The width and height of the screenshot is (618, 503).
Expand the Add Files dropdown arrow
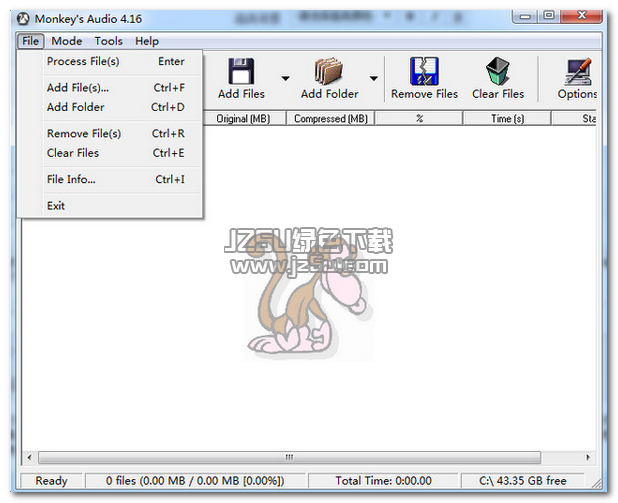click(x=286, y=78)
